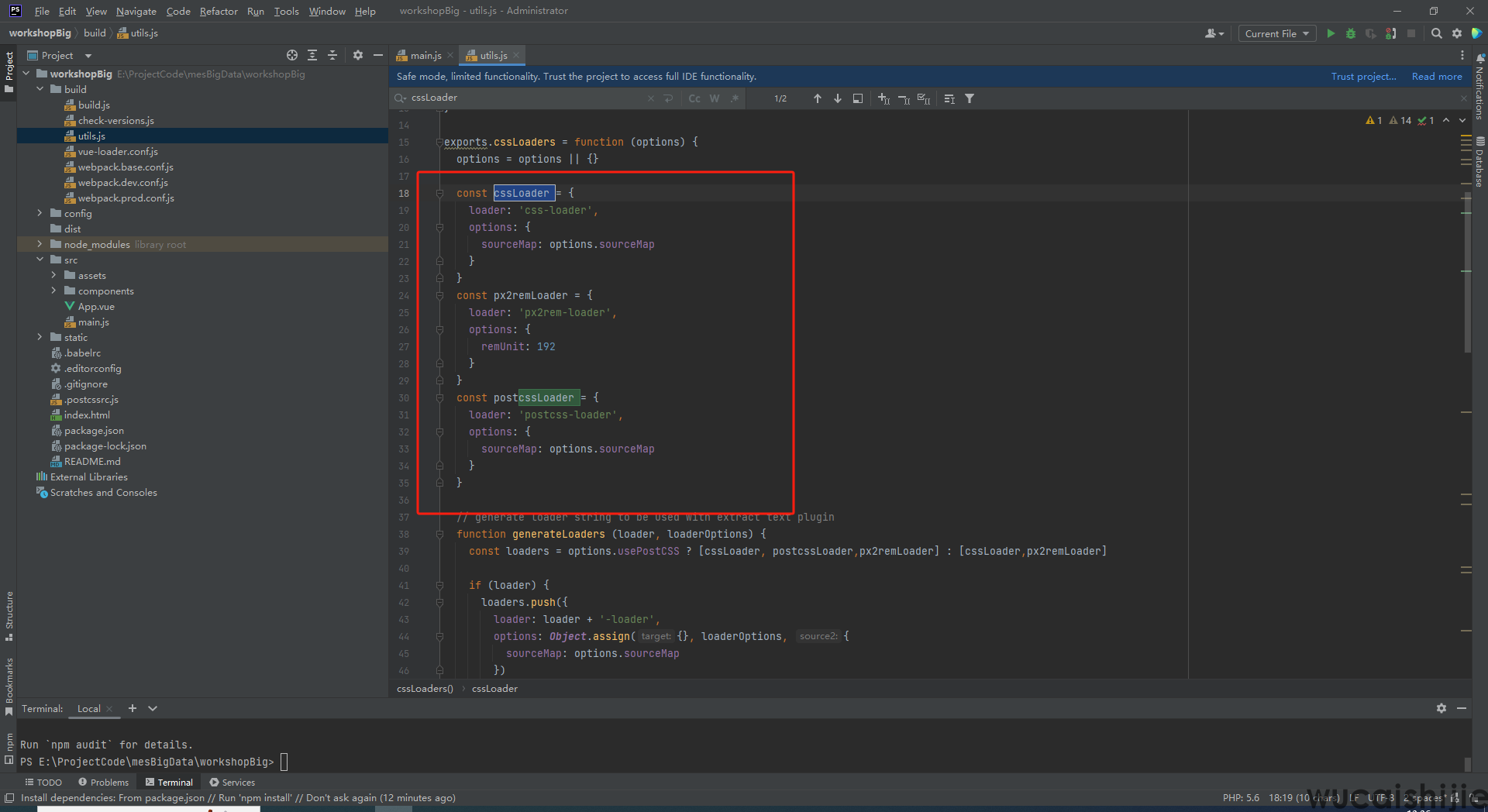Expand the assets folder
Screen dimensions: 1488x812
[53, 275]
